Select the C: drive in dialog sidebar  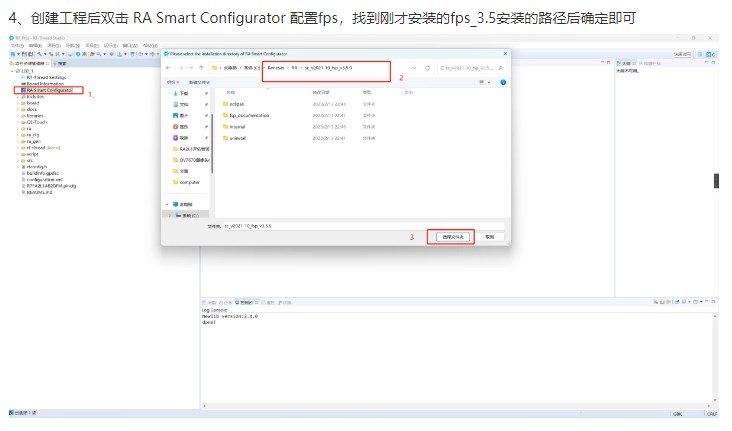187,215
